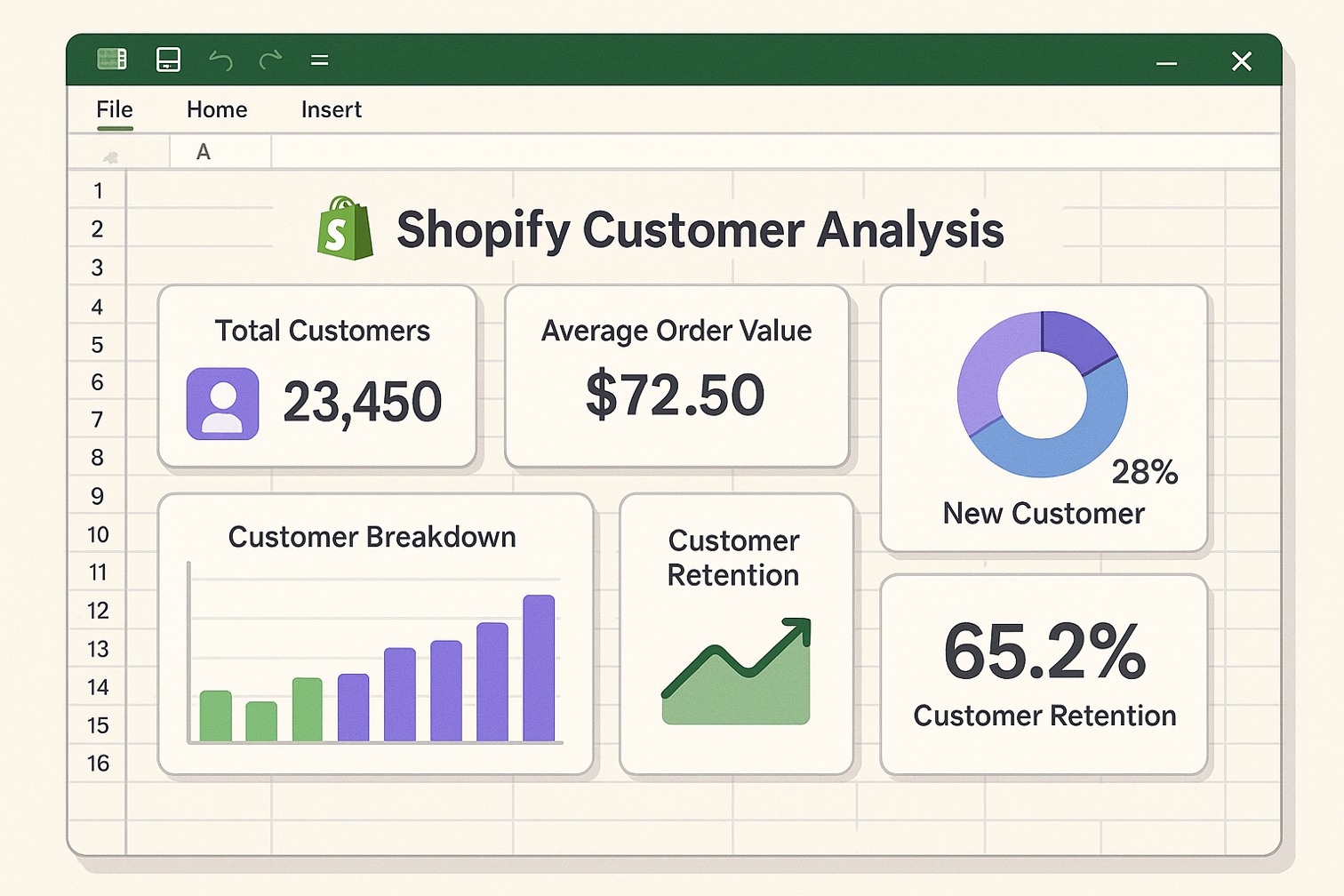1344x896 pixels.
Task: Switch to the Home tab
Action: coord(217,109)
